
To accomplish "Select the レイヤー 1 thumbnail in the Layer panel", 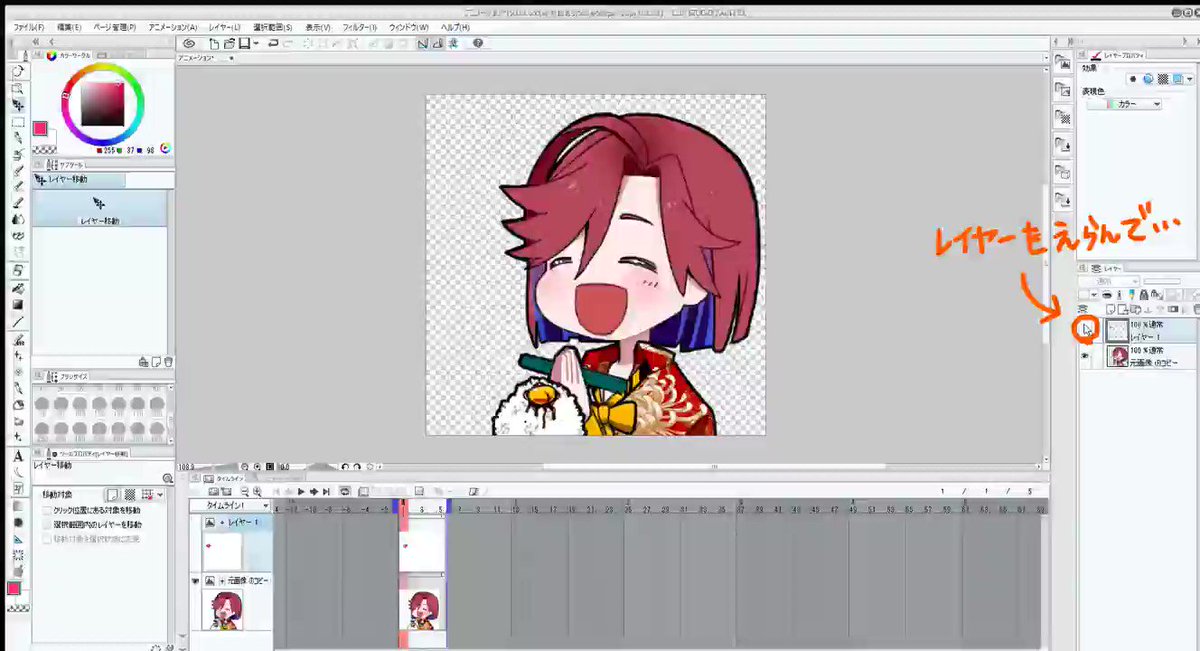I will (x=1116, y=330).
